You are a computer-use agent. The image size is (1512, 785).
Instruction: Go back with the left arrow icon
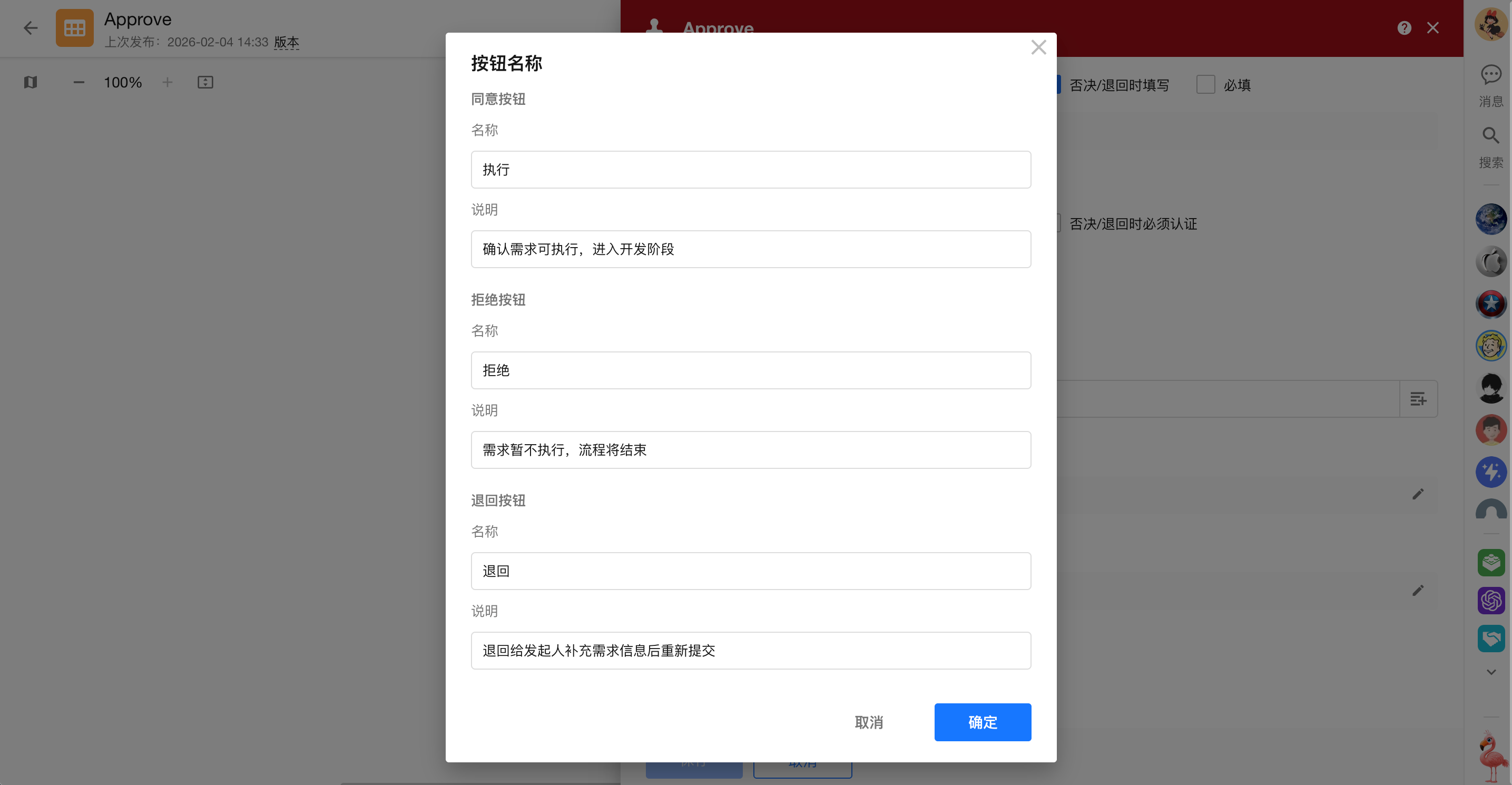pos(31,27)
